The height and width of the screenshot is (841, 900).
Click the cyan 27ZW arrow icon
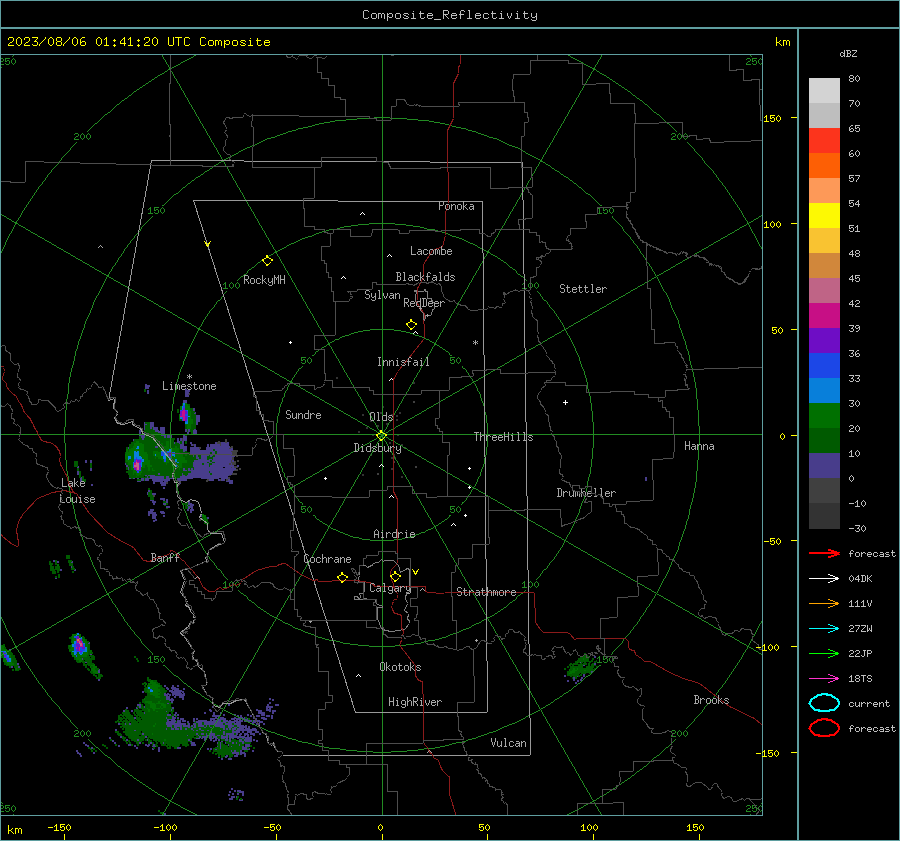coord(824,629)
